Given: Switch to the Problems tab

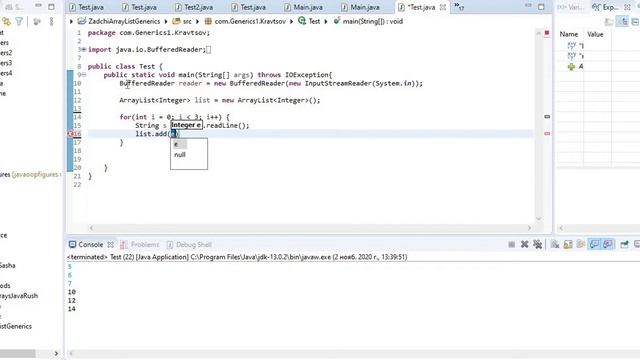Looking at the screenshot, I should click(140, 244).
